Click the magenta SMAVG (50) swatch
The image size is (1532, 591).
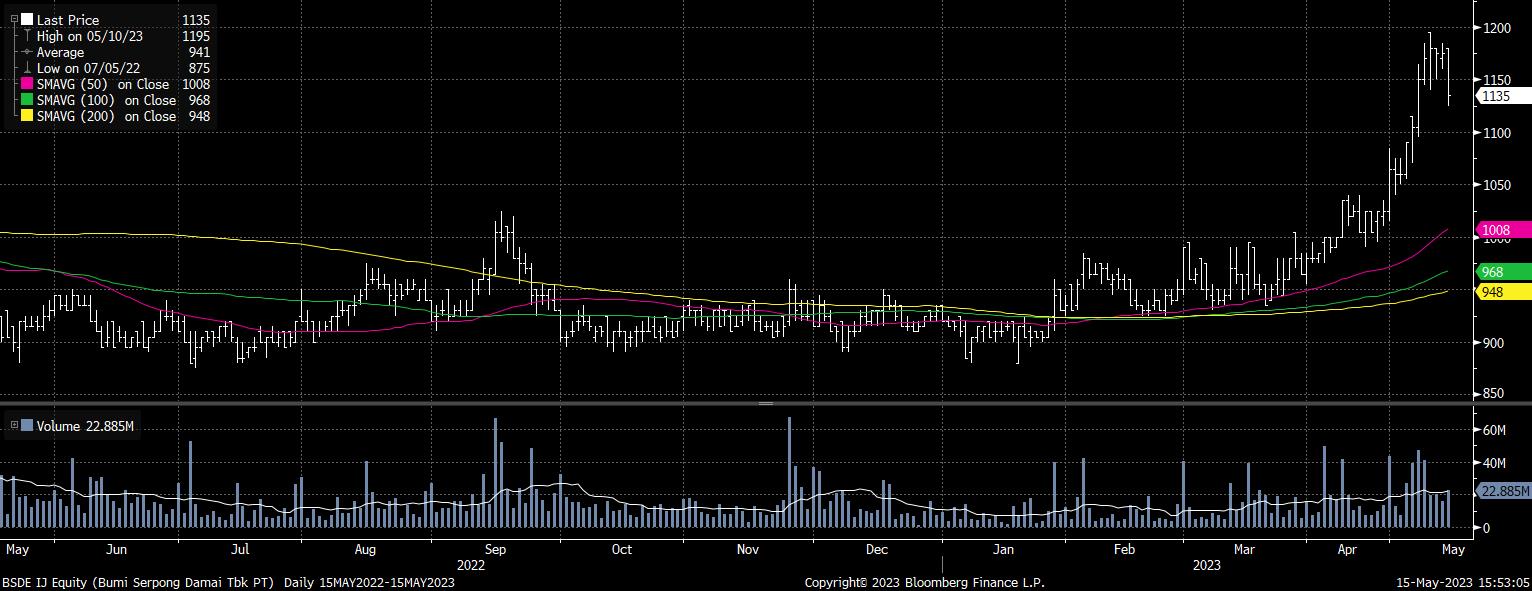[27, 84]
